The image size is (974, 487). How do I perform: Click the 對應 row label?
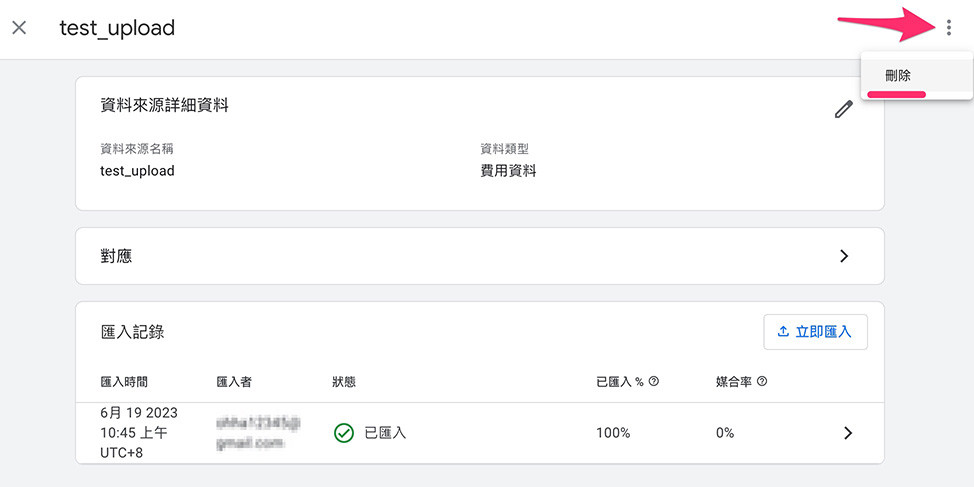117,256
